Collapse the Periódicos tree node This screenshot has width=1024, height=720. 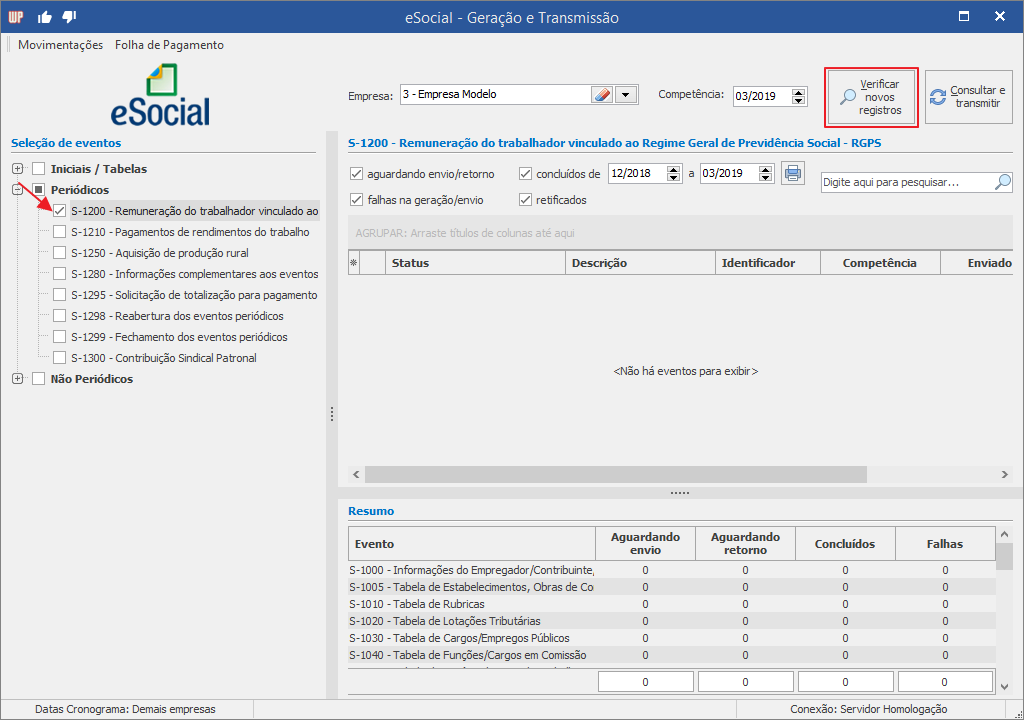click(x=18, y=189)
